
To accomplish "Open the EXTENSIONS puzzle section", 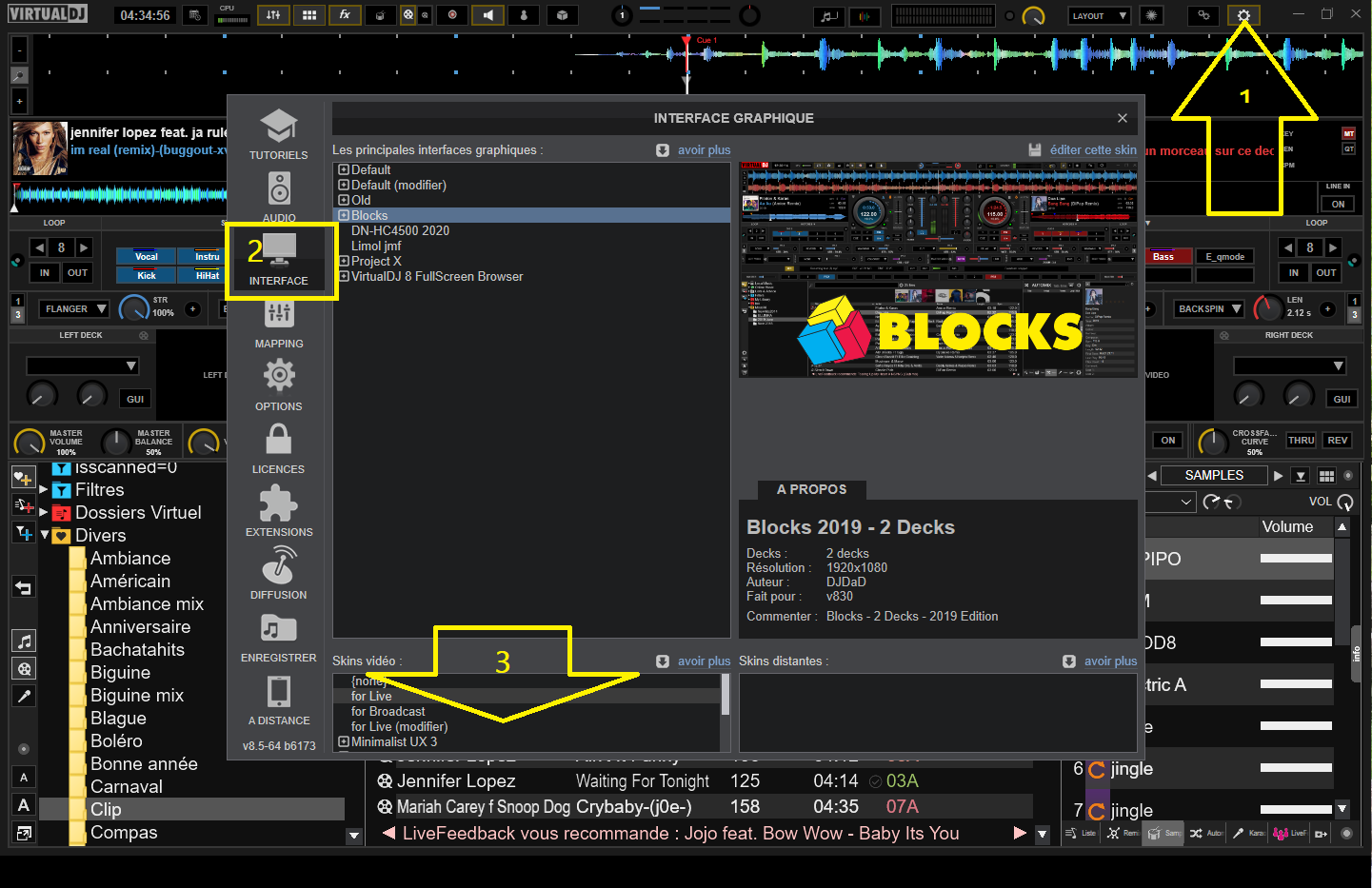I will click(x=279, y=510).
